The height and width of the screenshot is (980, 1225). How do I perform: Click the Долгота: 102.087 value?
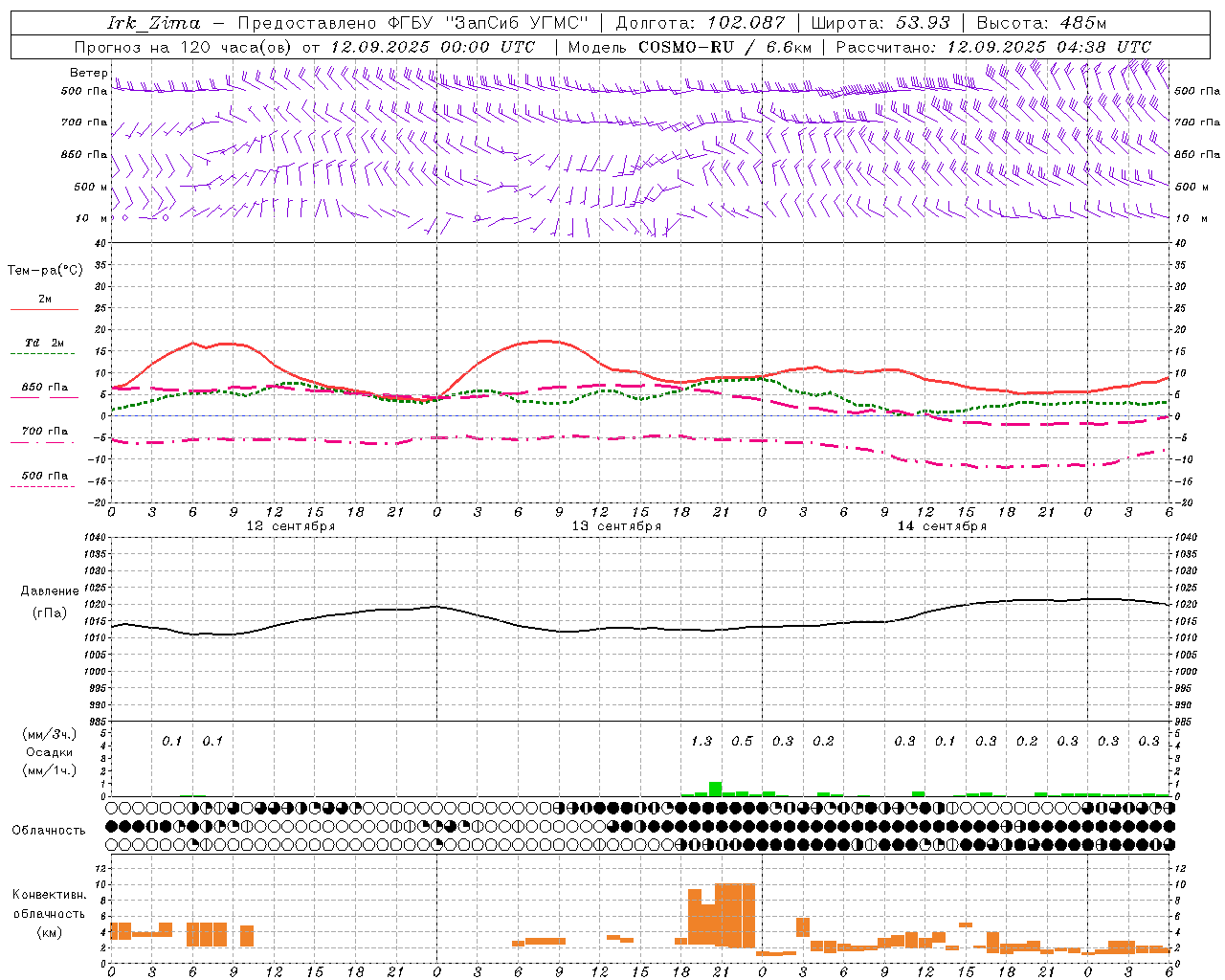coord(701,23)
